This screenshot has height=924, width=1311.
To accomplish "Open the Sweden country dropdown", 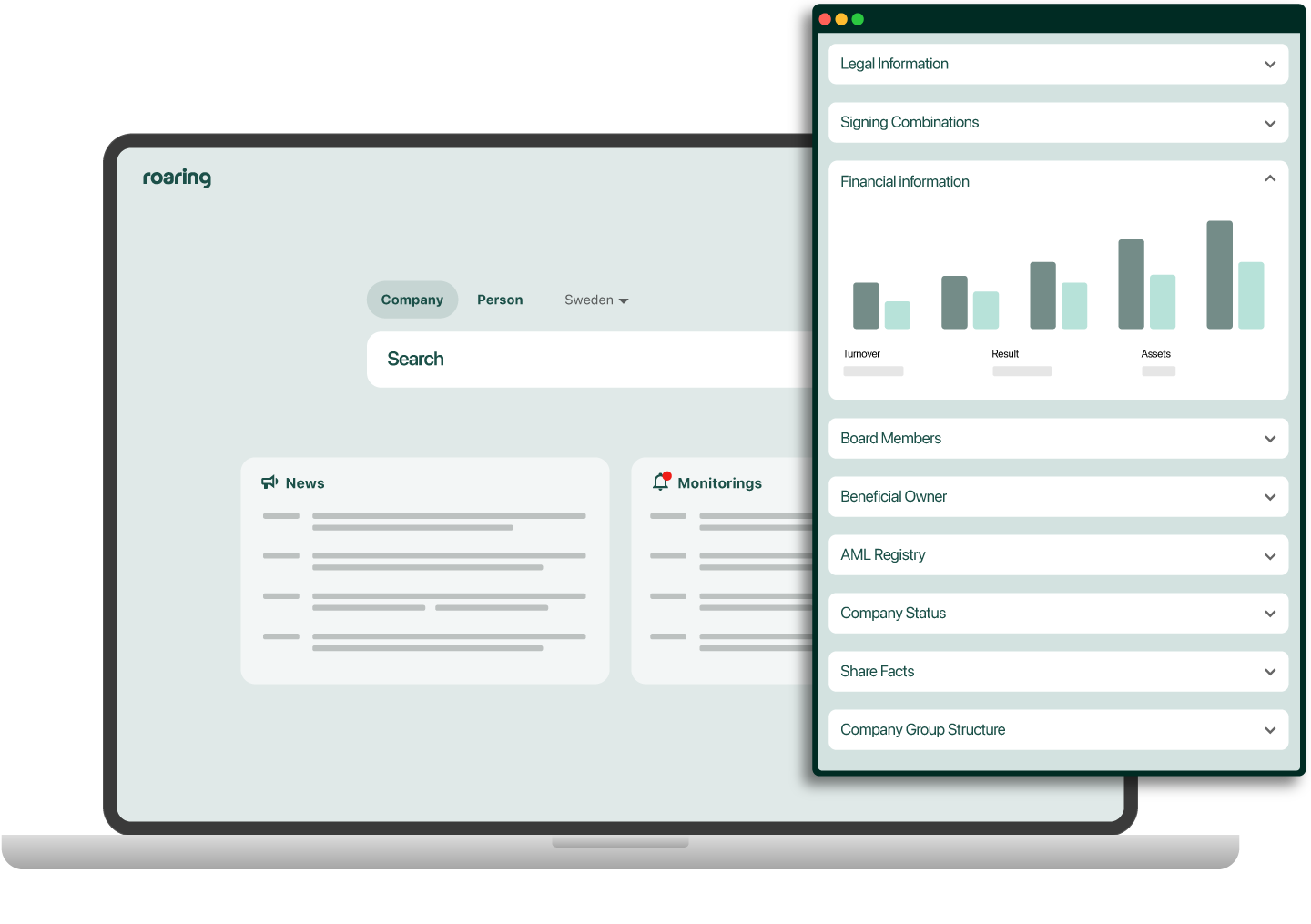I will [x=595, y=300].
